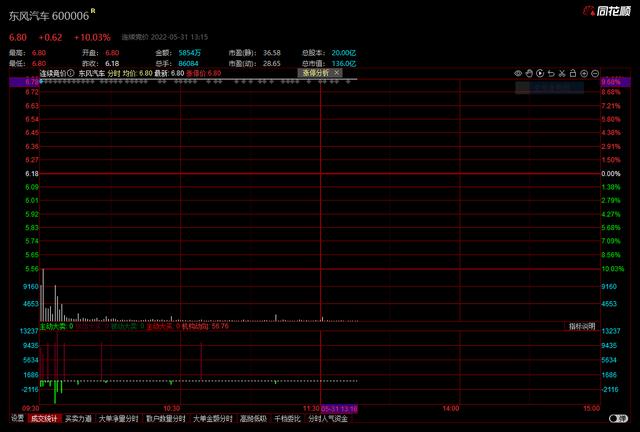The height and width of the screenshot is (432, 640).
Task: Click the 指标说明 link in indicator panel
Action: click(582, 326)
